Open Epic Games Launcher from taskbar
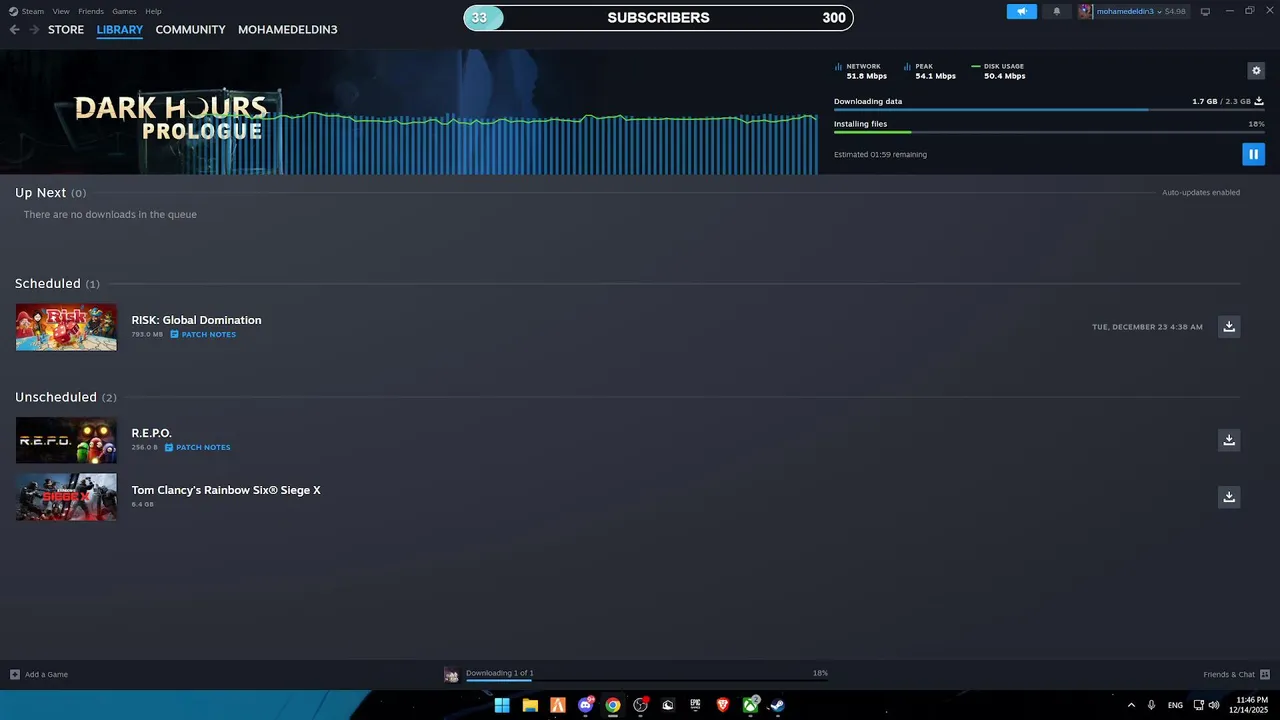1280x720 pixels. point(695,705)
